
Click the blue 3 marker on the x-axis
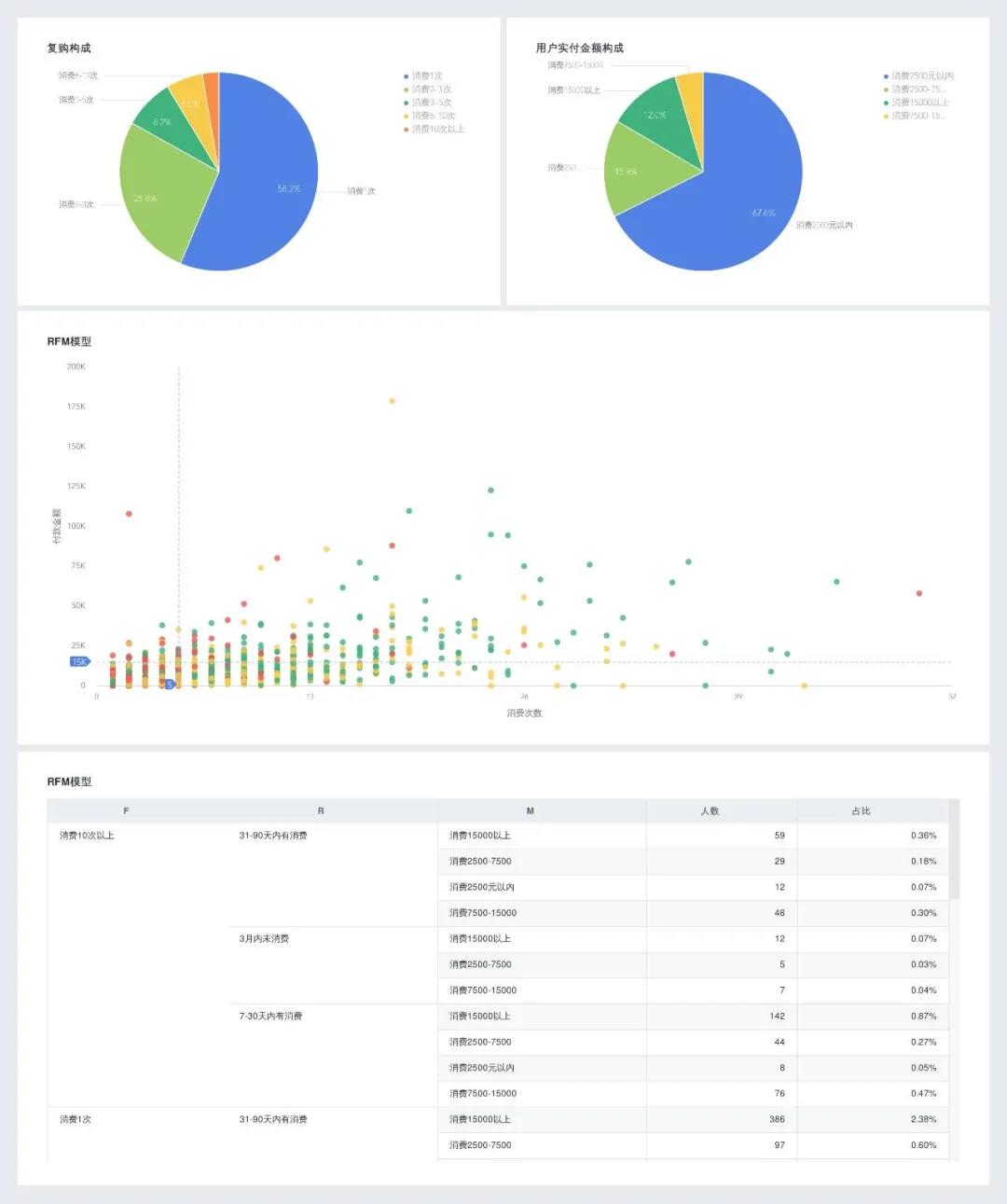coord(170,685)
